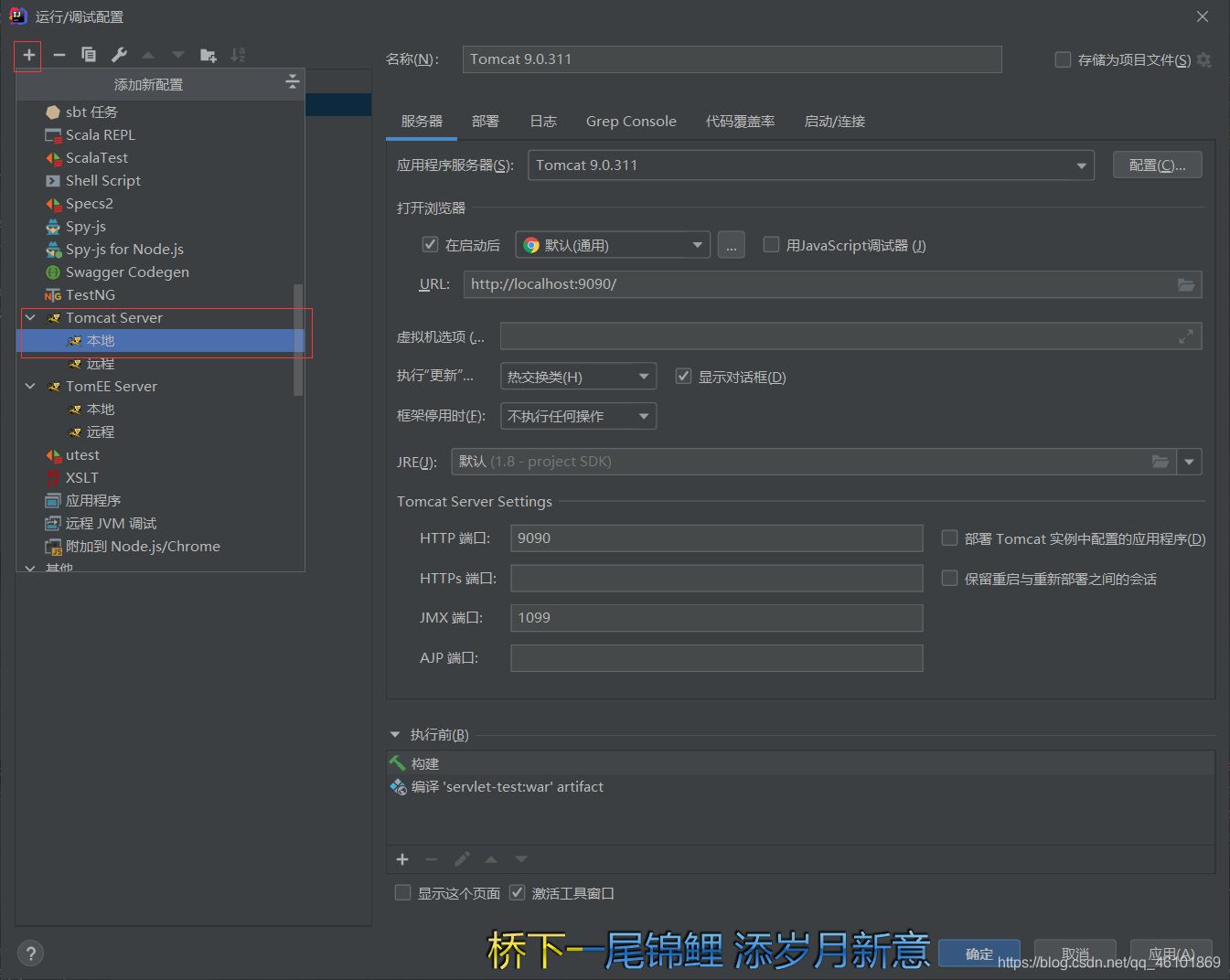
Task: Click the copy configuration icon
Action: click(89, 55)
